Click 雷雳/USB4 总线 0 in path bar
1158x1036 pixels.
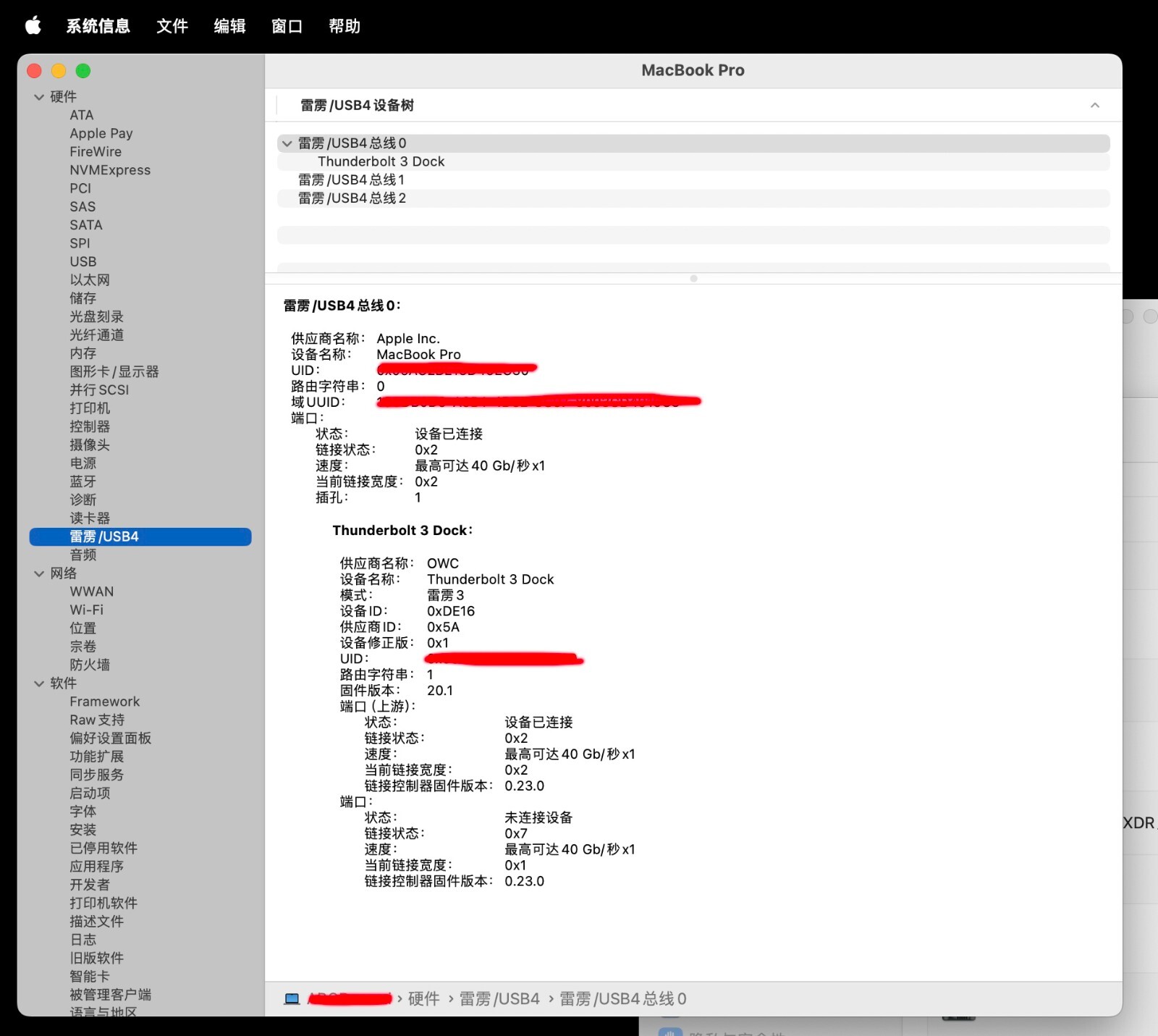(622, 999)
